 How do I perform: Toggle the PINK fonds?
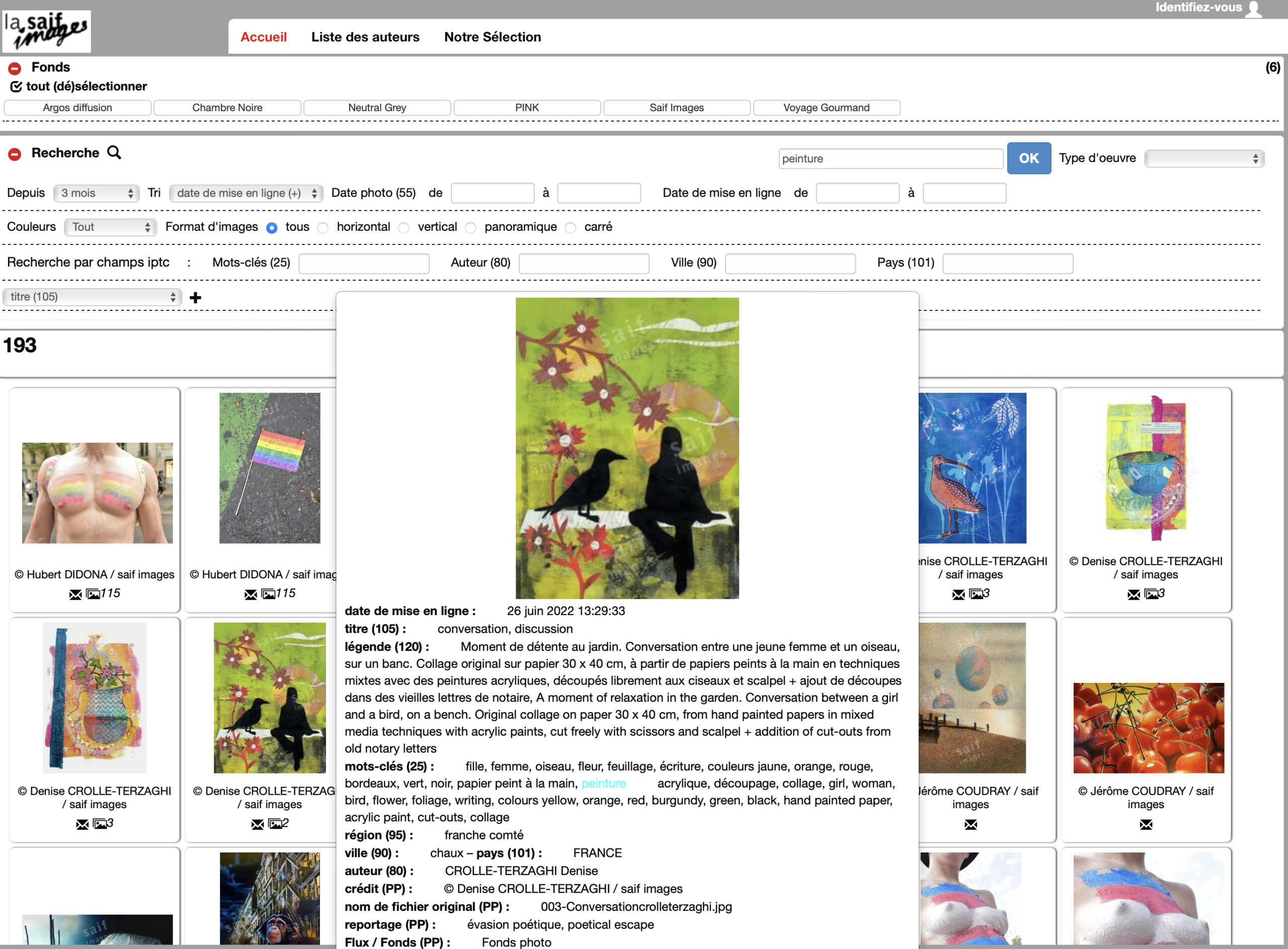(x=527, y=108)
